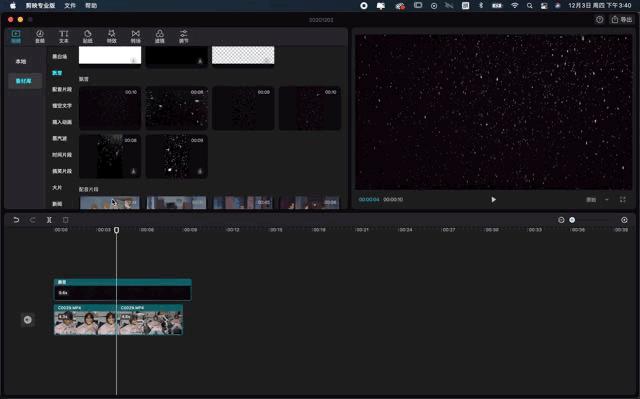Open the Apple menu

pos(13,6)
